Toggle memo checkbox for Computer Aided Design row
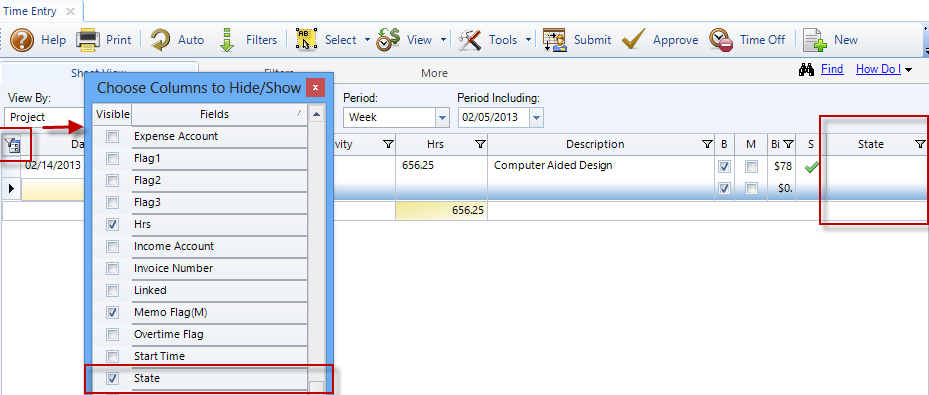929x395 pixels. pyautogui.click(x=751, y=167)
